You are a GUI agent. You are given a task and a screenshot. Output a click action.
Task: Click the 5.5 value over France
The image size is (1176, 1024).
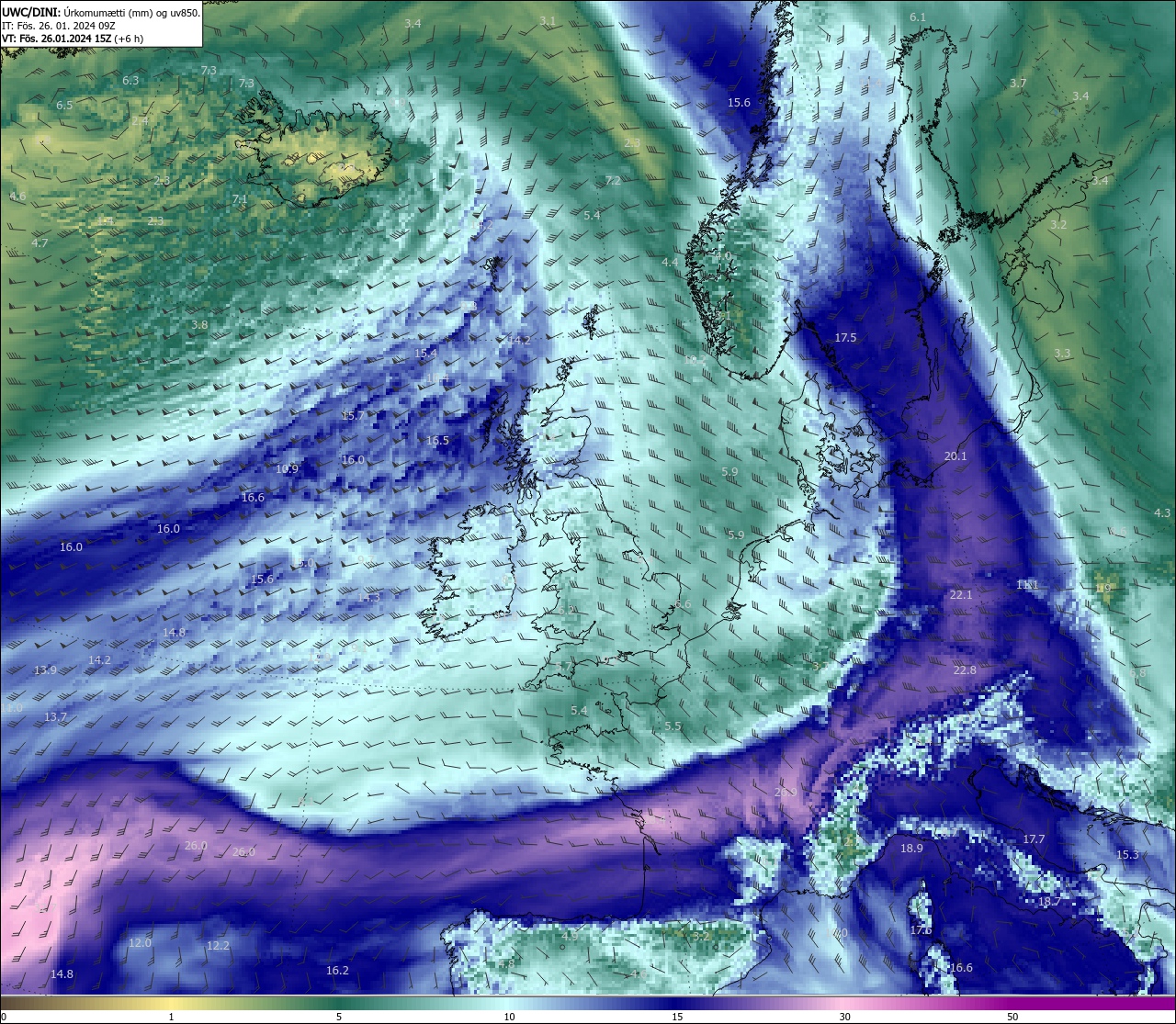pyautogui.click(x=673, y=726)
